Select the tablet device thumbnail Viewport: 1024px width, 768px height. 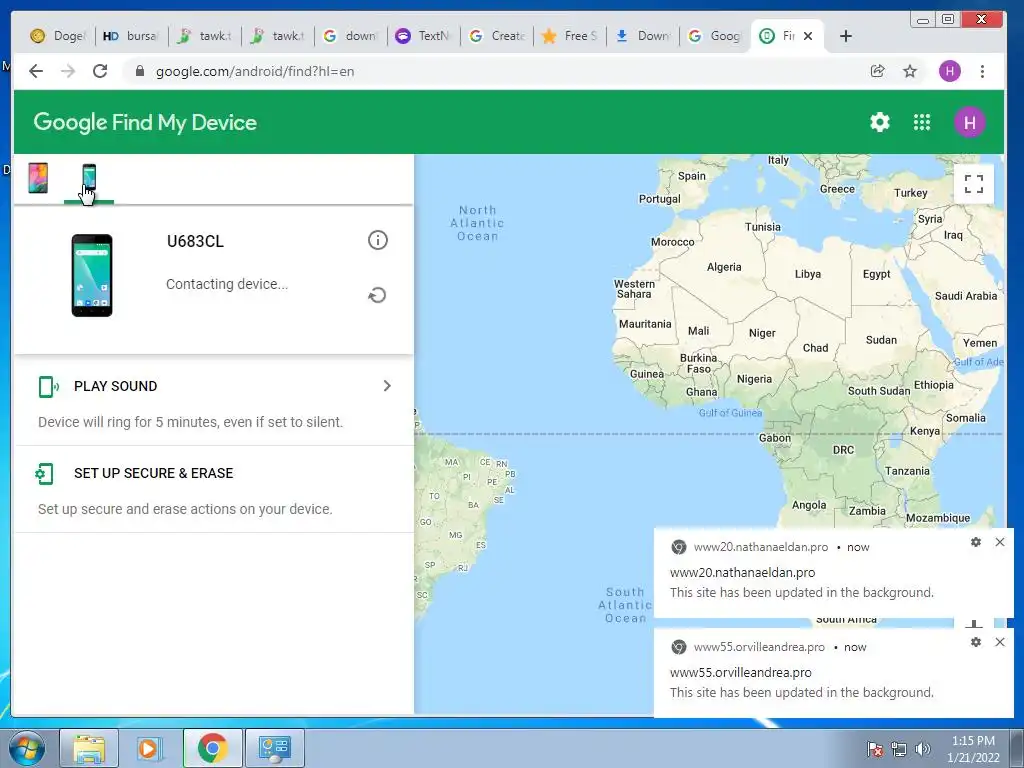pyautogui.click(x=38, y=178)
